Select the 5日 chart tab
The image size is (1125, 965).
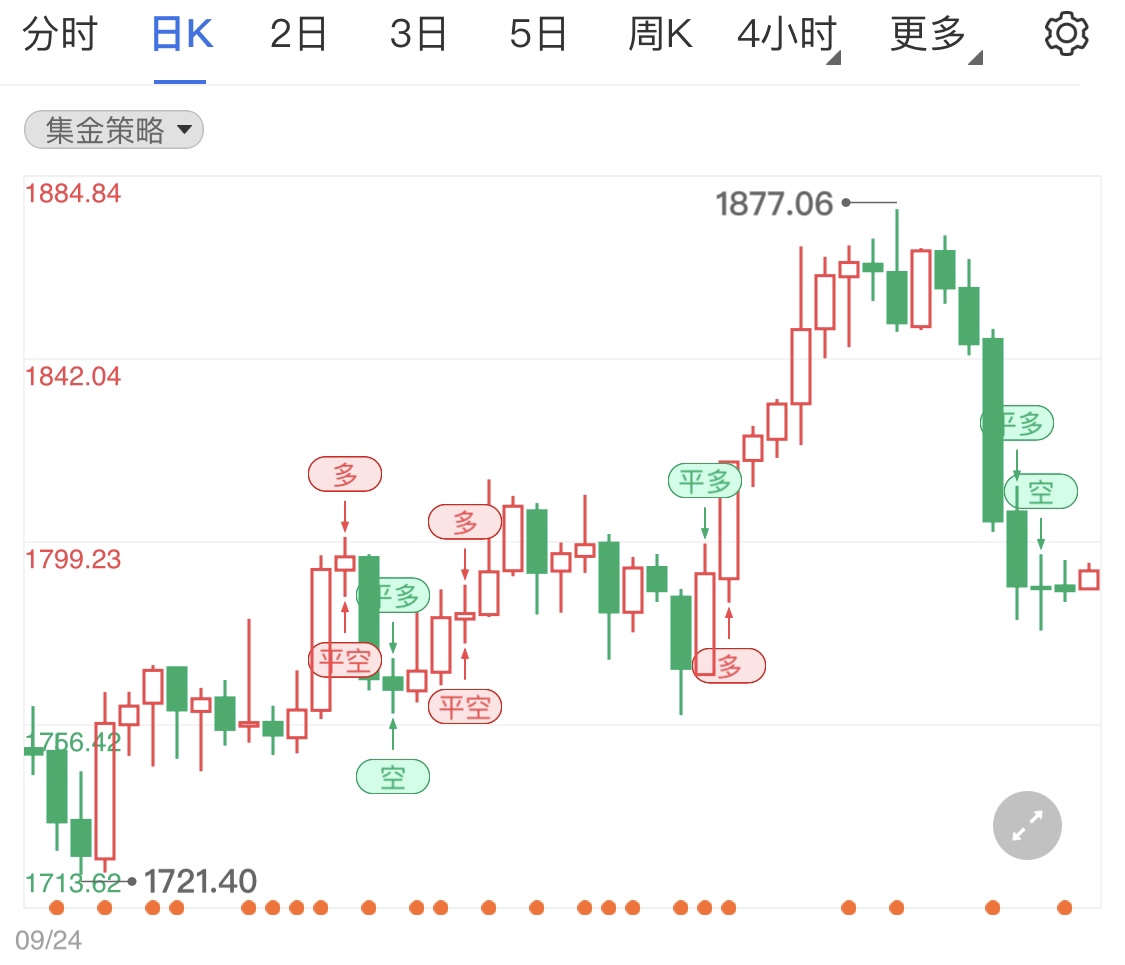pos(539,31)
